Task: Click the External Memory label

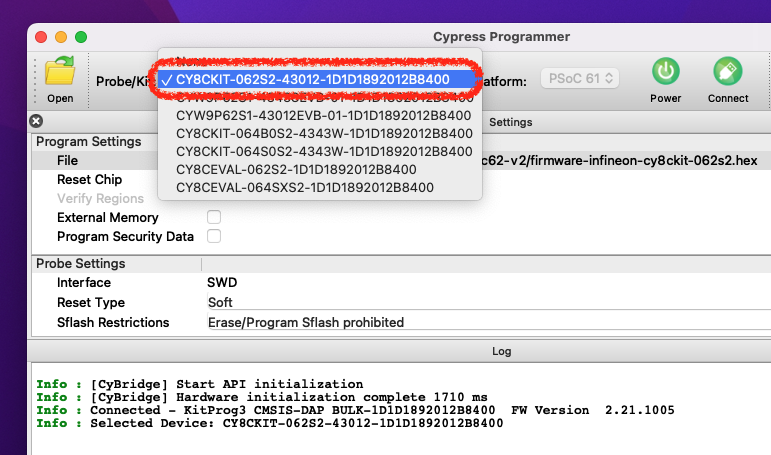Action: coord(108,217)
